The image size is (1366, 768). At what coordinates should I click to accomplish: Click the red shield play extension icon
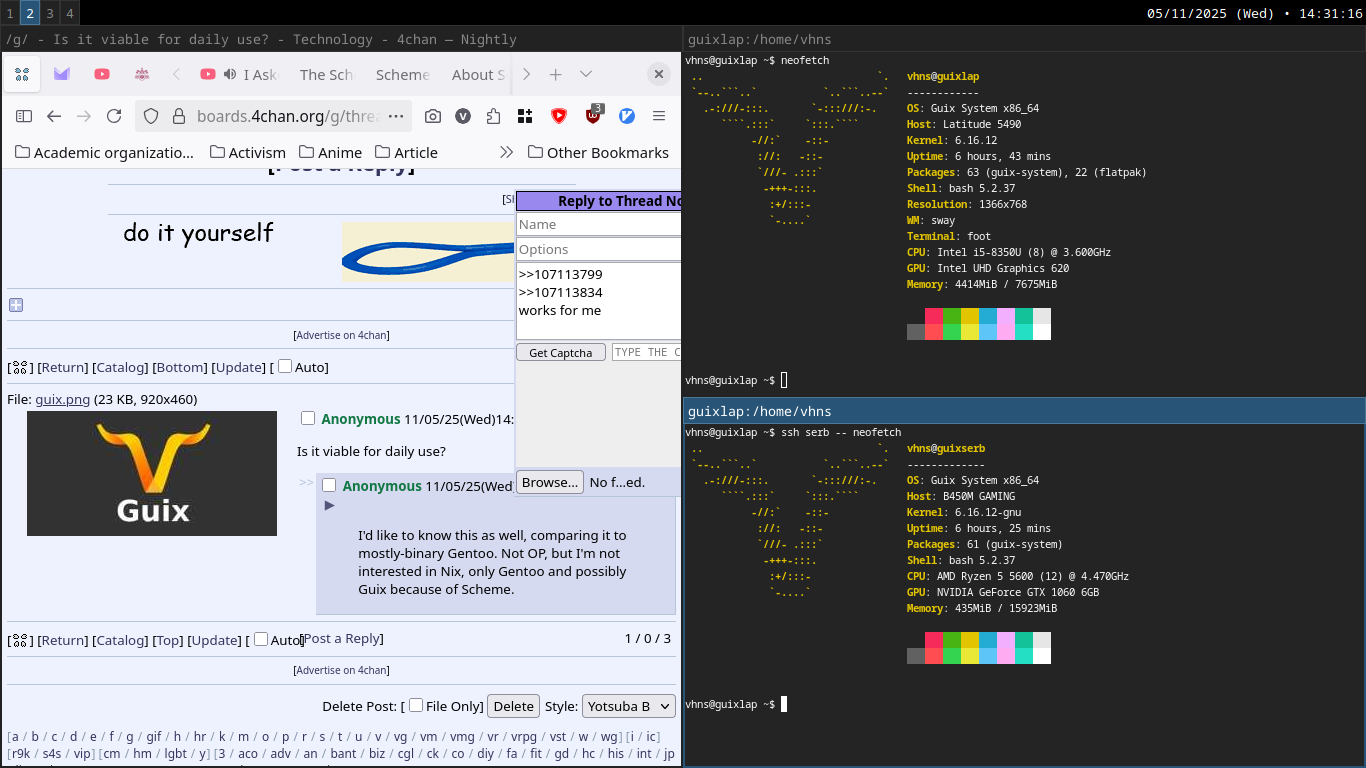tap(559, 116)
